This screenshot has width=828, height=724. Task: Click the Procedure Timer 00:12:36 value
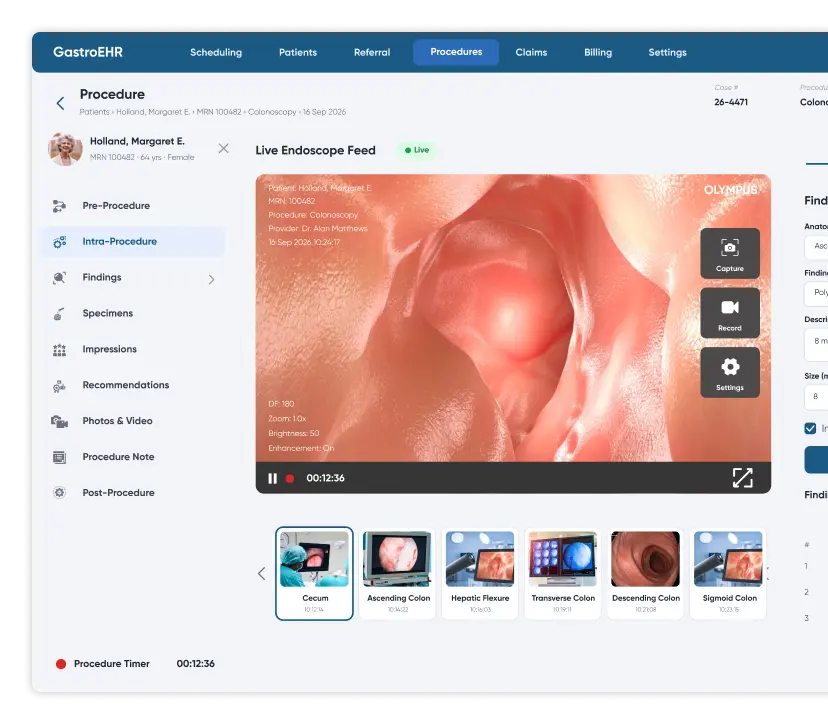coord(195,664)
